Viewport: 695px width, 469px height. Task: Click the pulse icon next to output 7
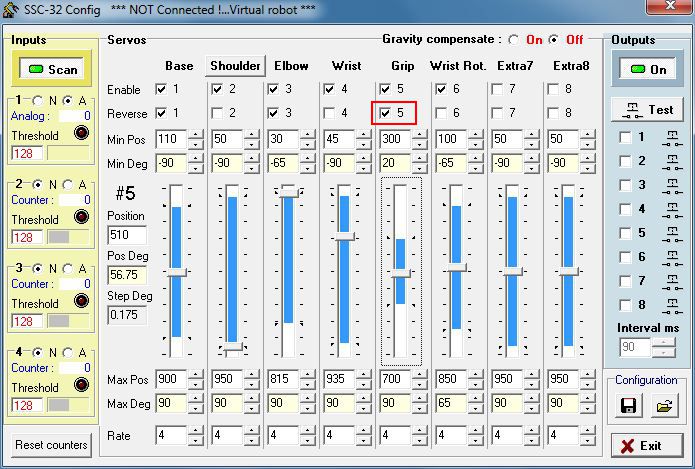click(672, 282)
